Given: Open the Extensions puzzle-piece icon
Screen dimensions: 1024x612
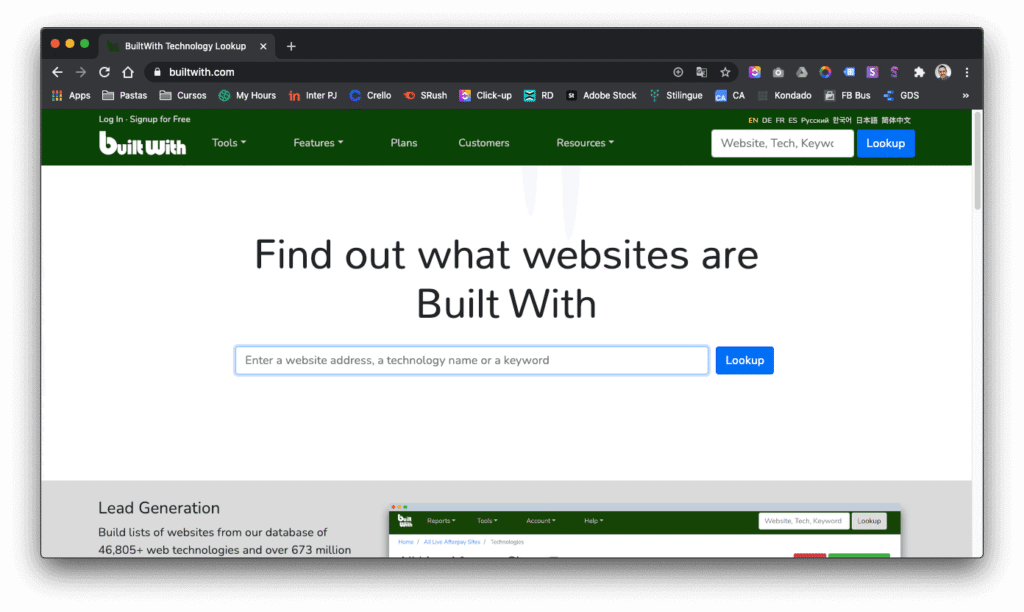Looking at the screenshot, I should pos(919,72).
